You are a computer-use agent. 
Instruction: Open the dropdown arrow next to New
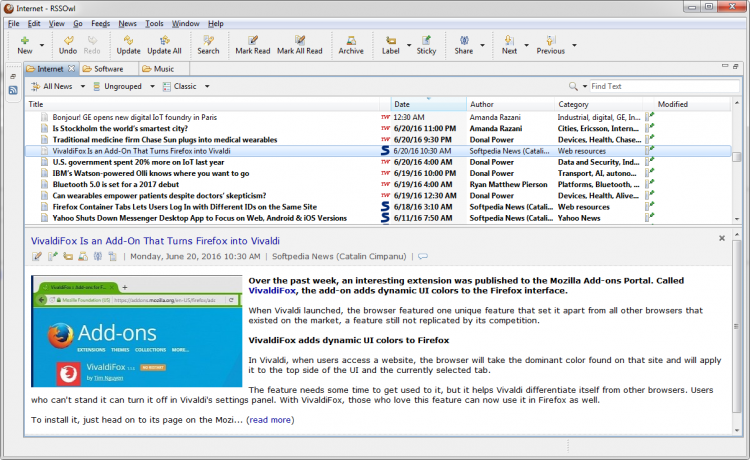(x=42, y=45)
